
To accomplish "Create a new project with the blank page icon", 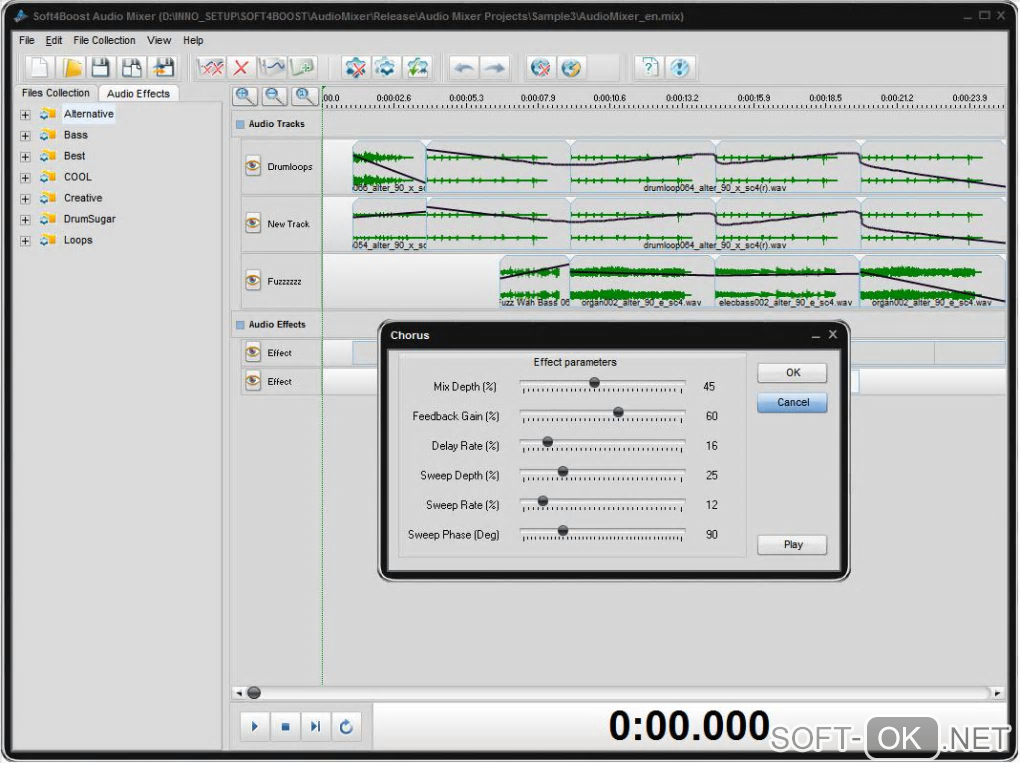I will (x=40, y=68).
